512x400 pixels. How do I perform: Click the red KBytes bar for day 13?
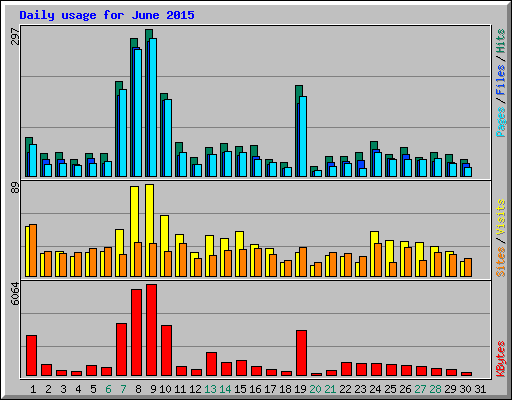pyautogui.click(x=211, y=364)
